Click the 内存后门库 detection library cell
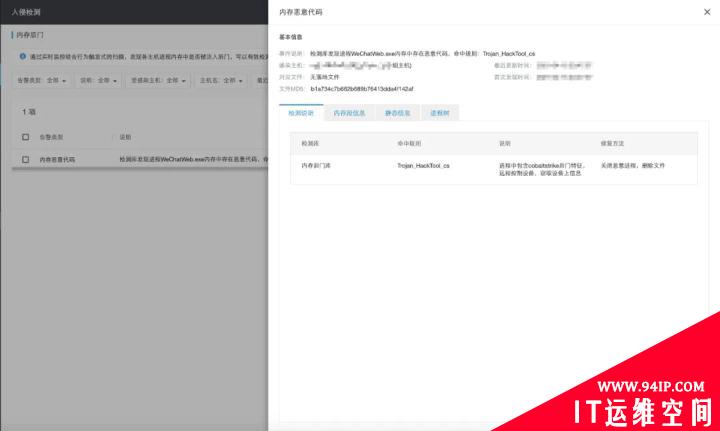 point(316,165)
